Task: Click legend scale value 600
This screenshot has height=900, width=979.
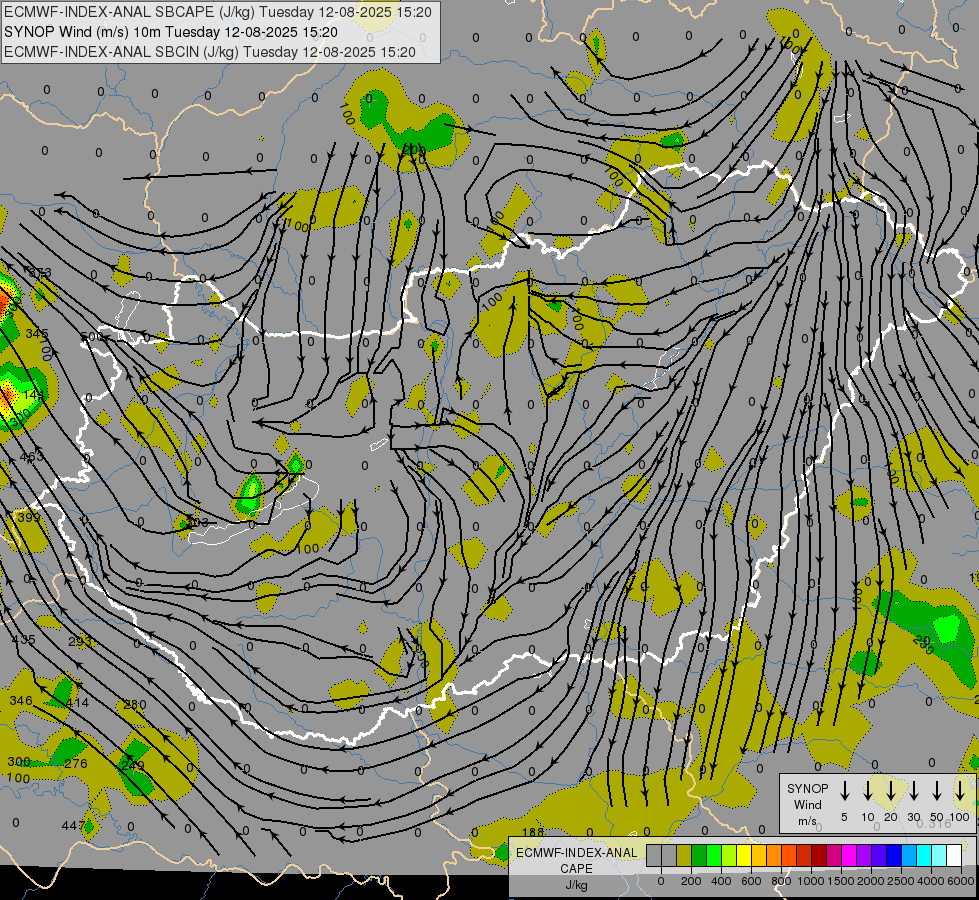Action: point(751,881)
